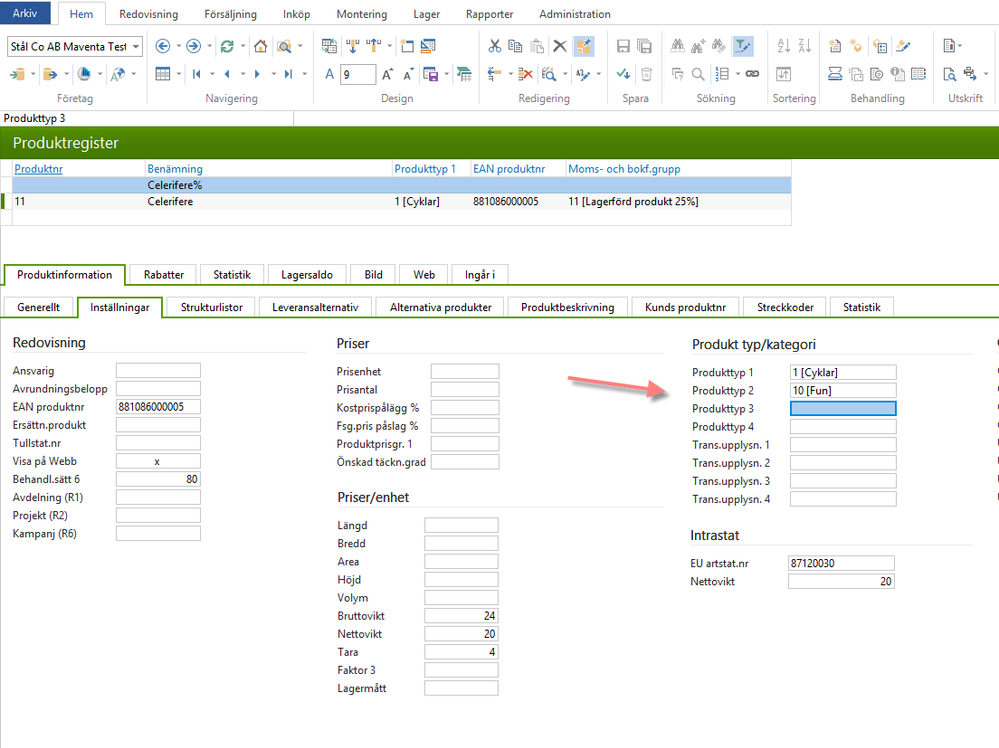Switch to the Strukturlistor sub-tab
This screenshot has width=999, height=748.
click(211, 307)
